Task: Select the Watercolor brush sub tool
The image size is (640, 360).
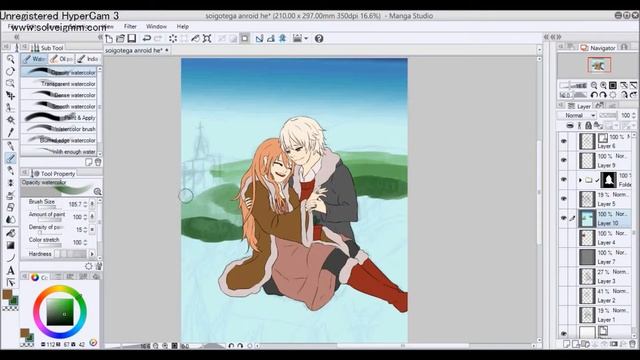Action: tap(58, 129)
